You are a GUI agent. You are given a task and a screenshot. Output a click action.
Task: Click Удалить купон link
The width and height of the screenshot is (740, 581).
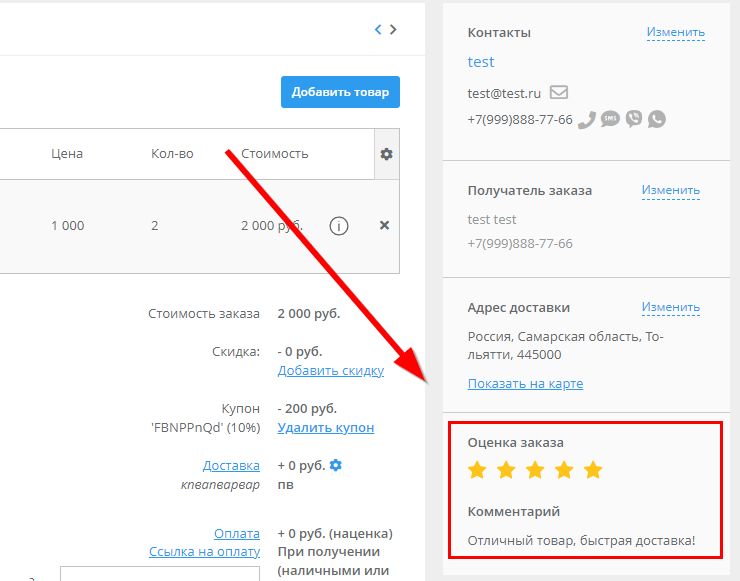pyautogui.click(x=325, y=428)
